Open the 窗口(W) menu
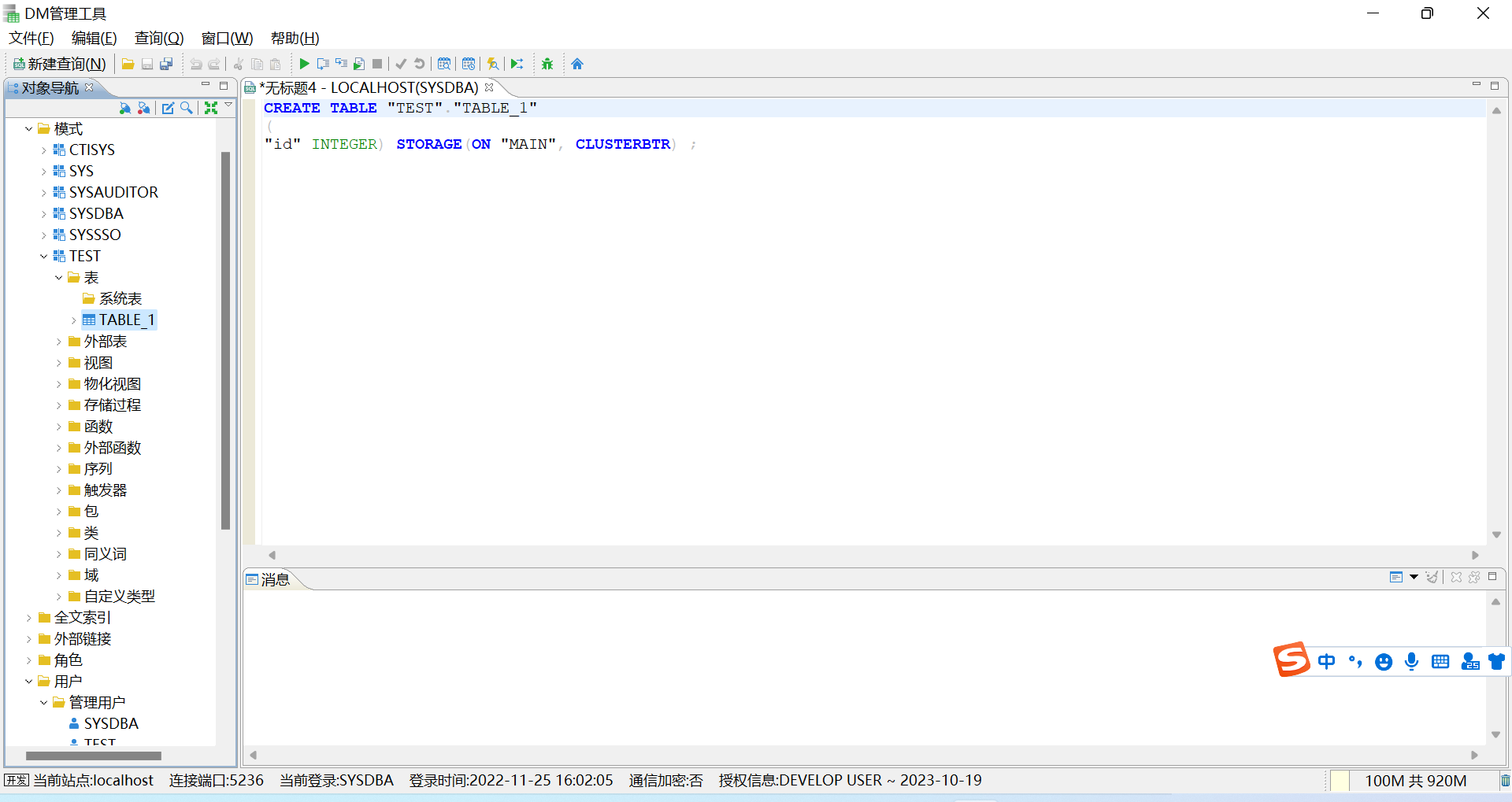Screen dimensions: 1512x802 pyautogui.click(x=227, y=38)
